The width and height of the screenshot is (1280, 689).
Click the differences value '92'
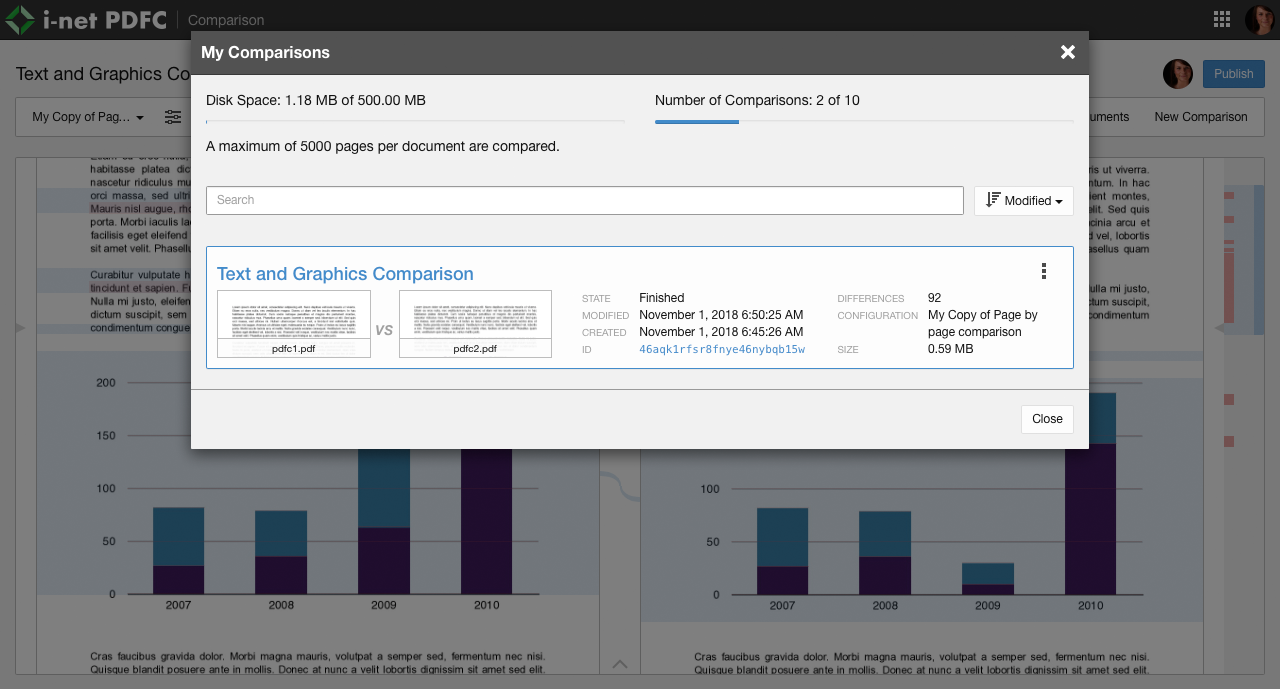pos(935,298)
